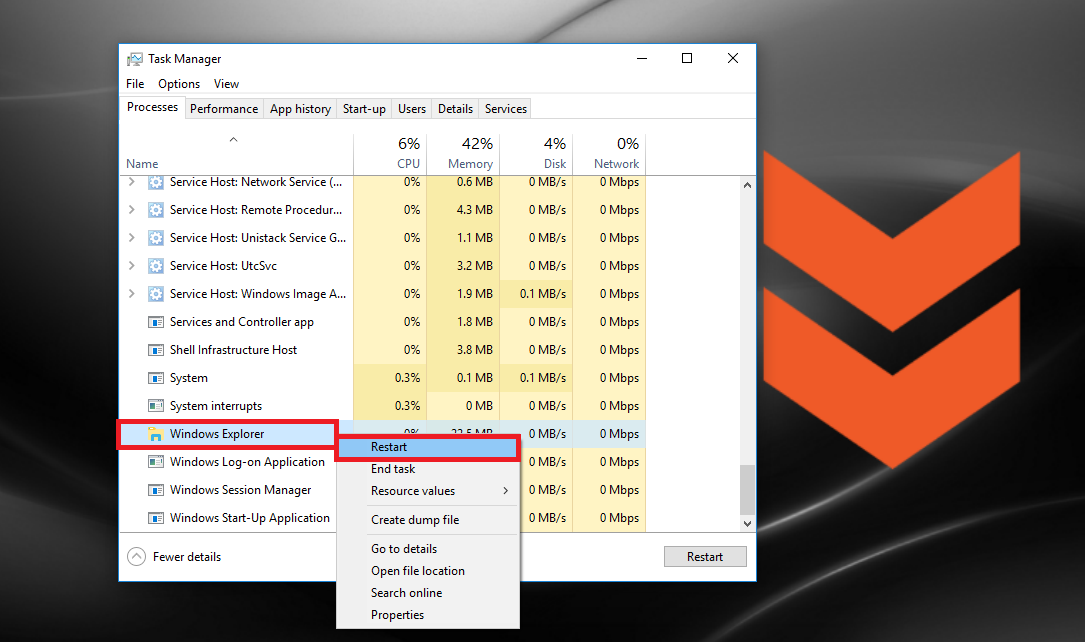Click the Service Host: Unistack Service gear icon

click(156, 238)
